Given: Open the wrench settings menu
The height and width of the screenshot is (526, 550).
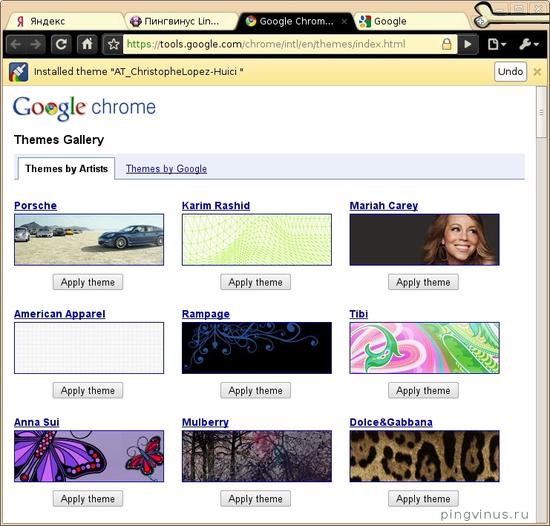Looking at the screenshot, I should pyautogui.click(x=529, y=44).
